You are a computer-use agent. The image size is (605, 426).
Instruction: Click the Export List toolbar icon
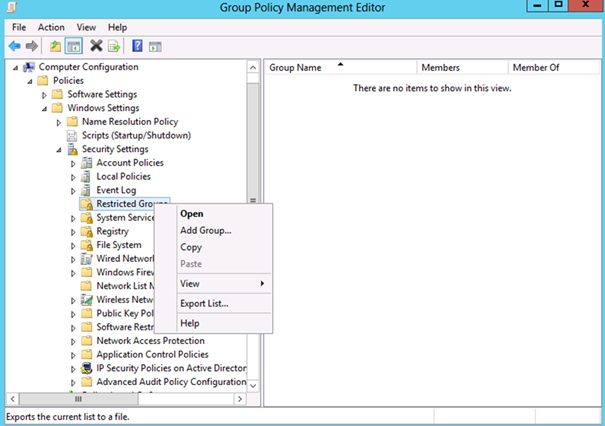(114, 47)
